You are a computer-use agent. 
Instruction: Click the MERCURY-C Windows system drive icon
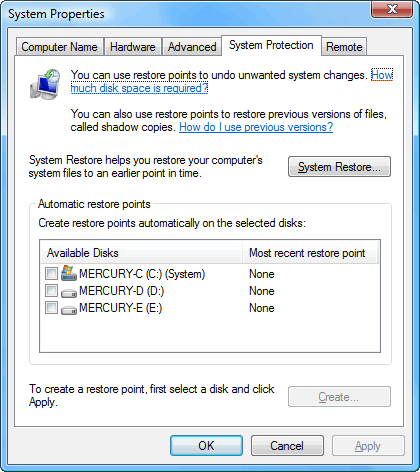coord(69,273)
